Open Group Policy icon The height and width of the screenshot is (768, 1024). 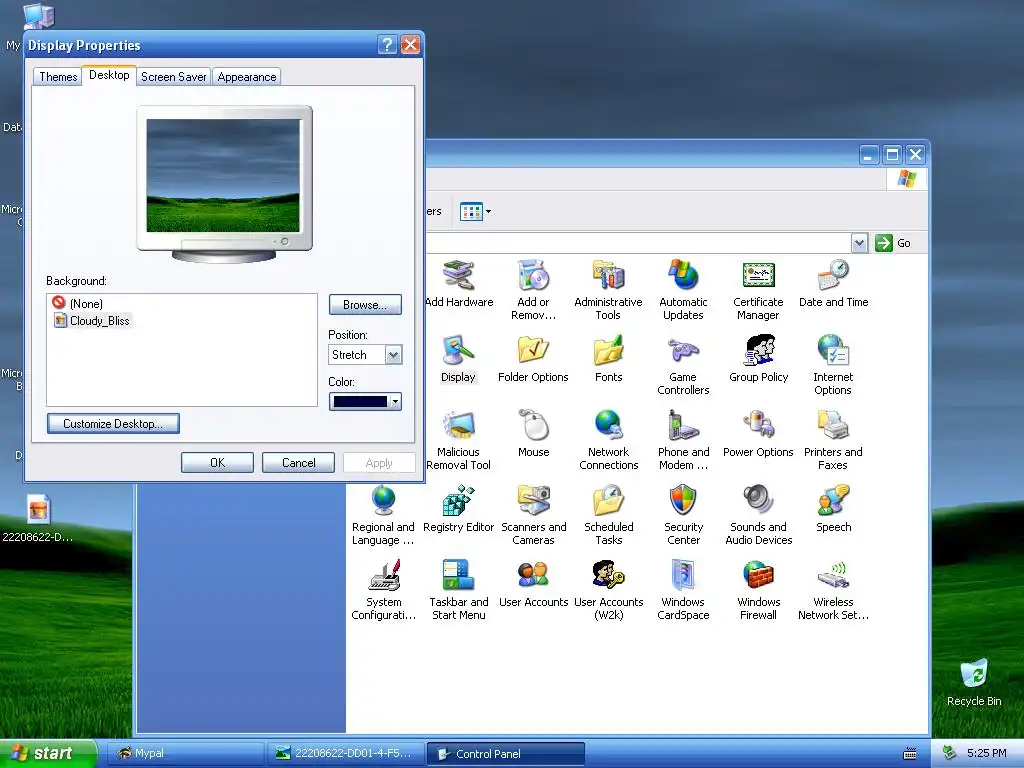[758, 351]
